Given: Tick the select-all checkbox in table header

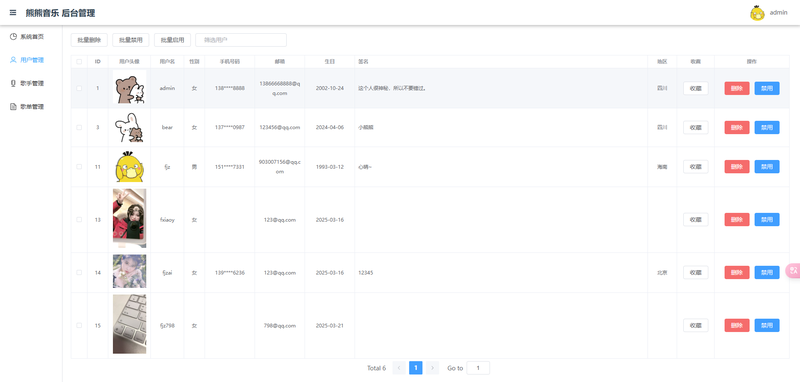Looking at the screenshot, I should [79, 62].
